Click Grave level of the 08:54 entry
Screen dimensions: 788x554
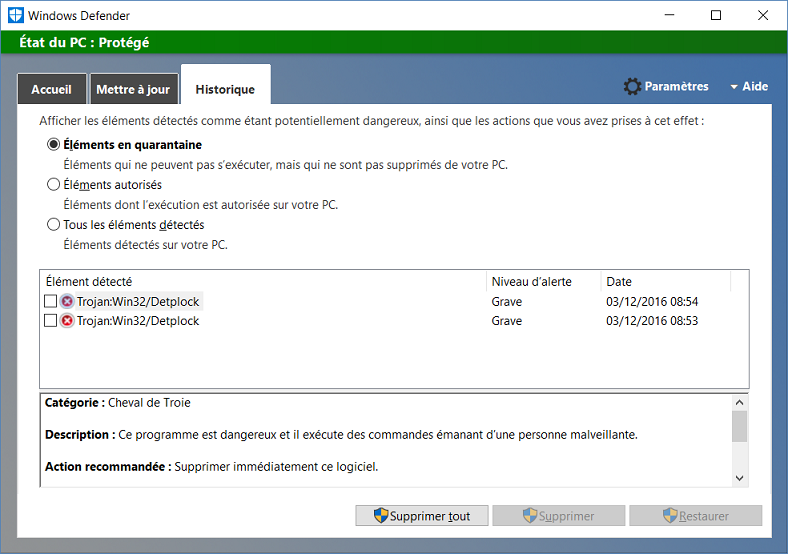coord(507,302)
